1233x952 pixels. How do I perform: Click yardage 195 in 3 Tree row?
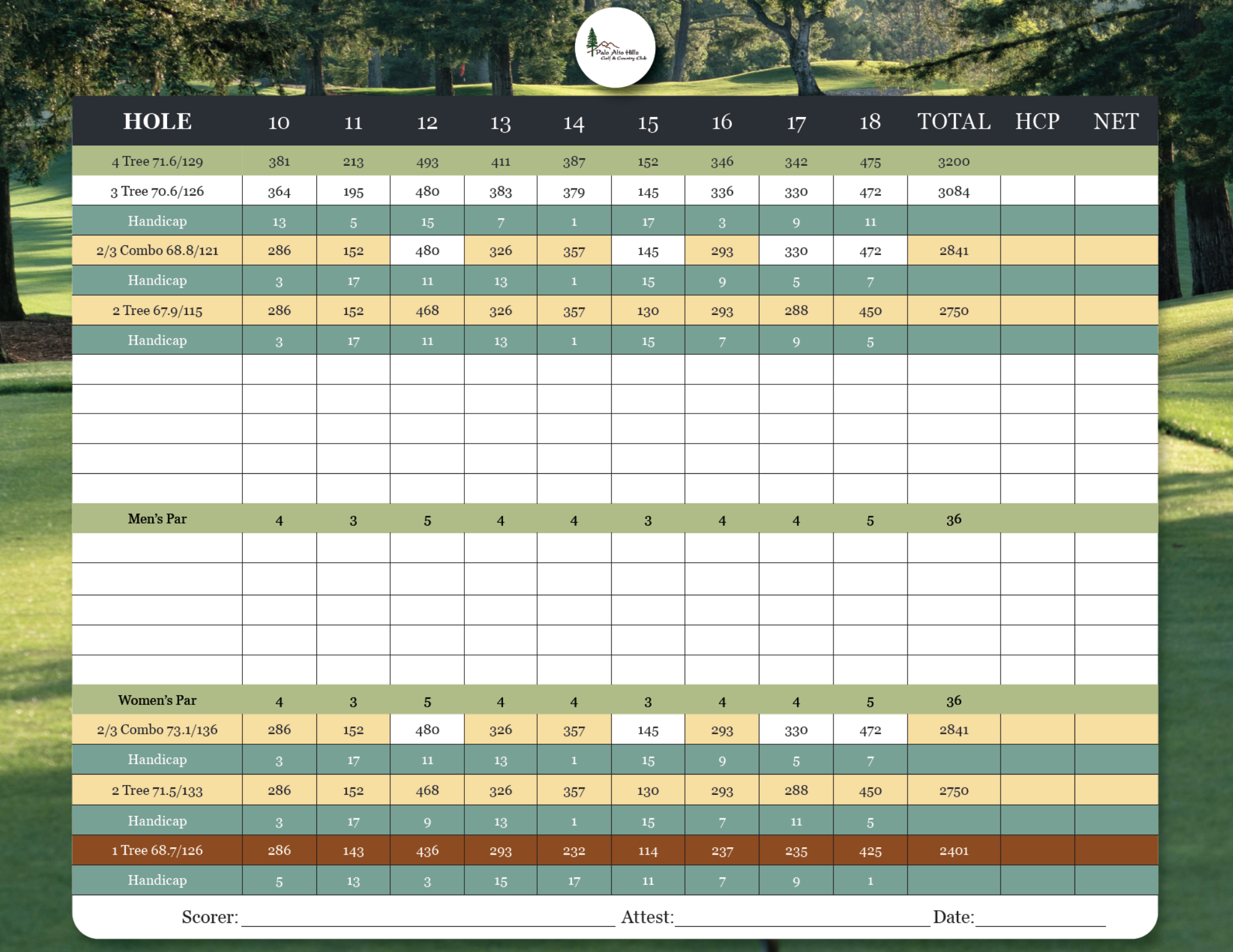353,192
